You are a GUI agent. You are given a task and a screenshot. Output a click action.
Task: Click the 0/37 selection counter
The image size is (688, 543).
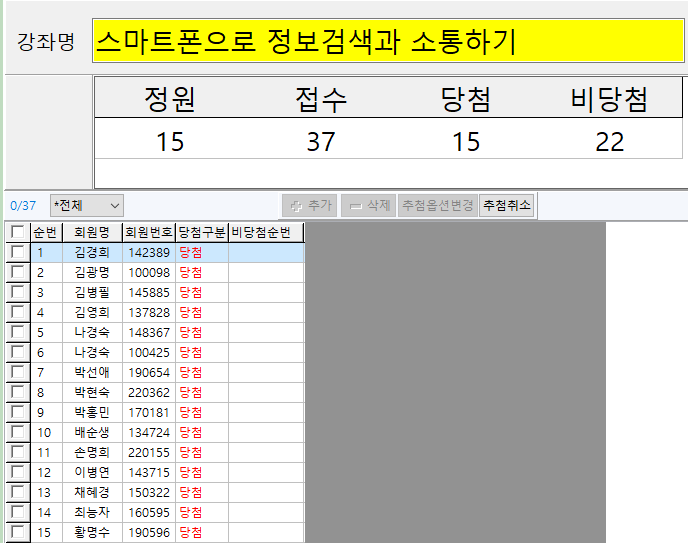(x=23, y=205)
